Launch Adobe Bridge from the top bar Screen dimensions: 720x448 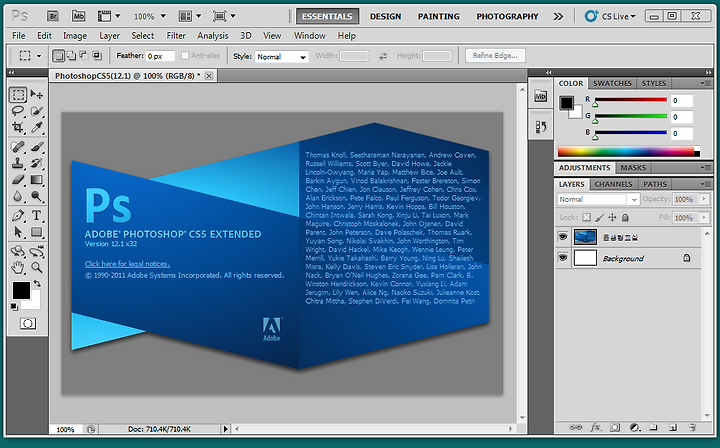pos(53,16)
